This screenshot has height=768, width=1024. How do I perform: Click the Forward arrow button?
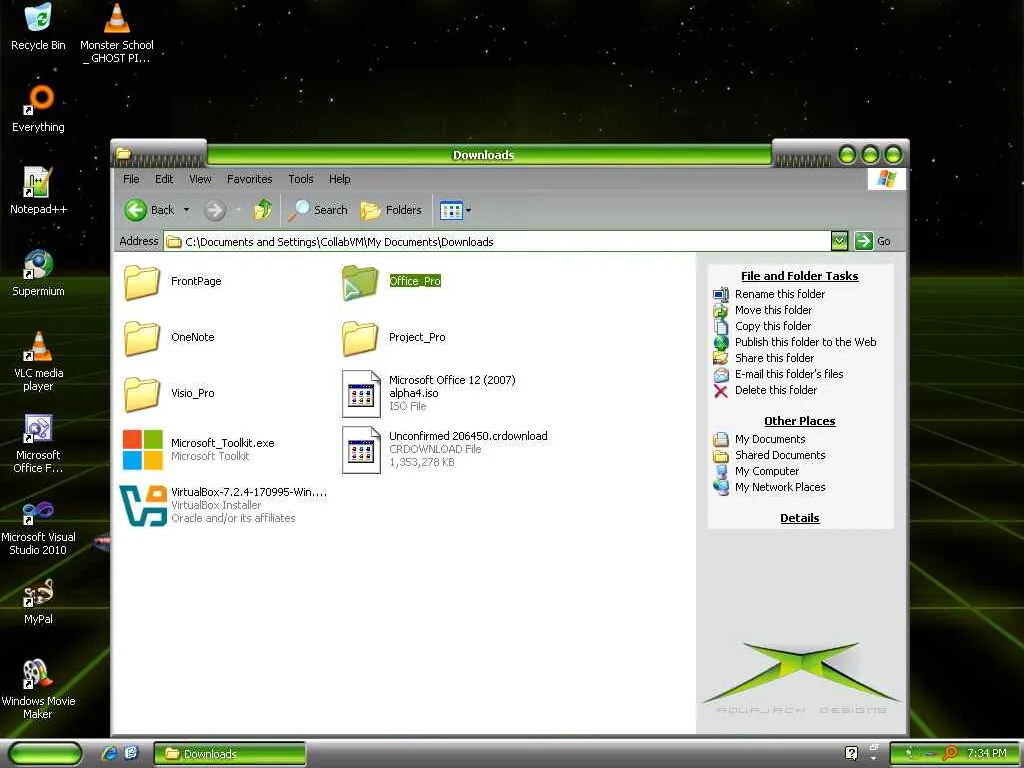215,210
